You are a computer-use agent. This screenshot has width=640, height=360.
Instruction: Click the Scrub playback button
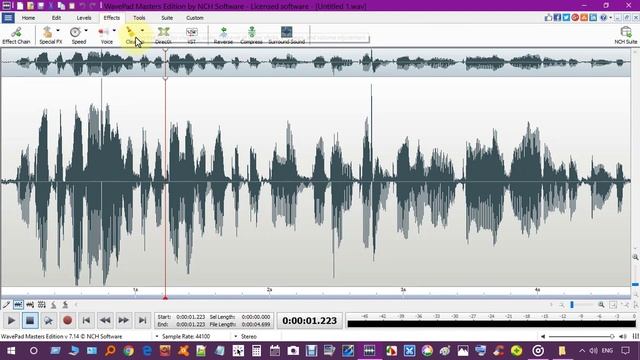pyautogui.click(x=49, y=321)
